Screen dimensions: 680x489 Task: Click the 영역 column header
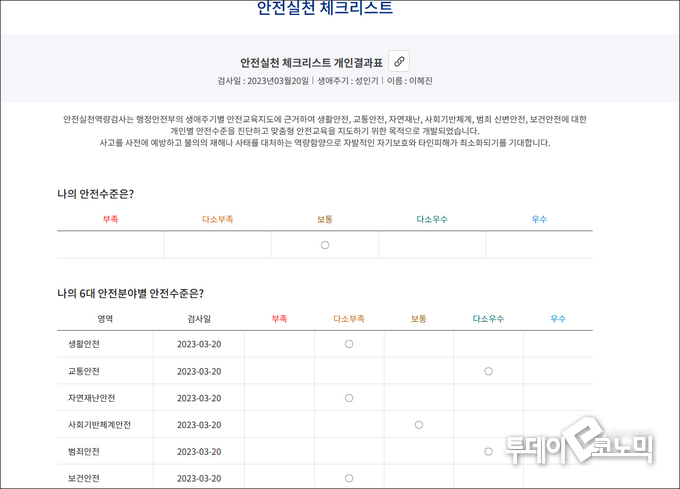coord(105,318)
